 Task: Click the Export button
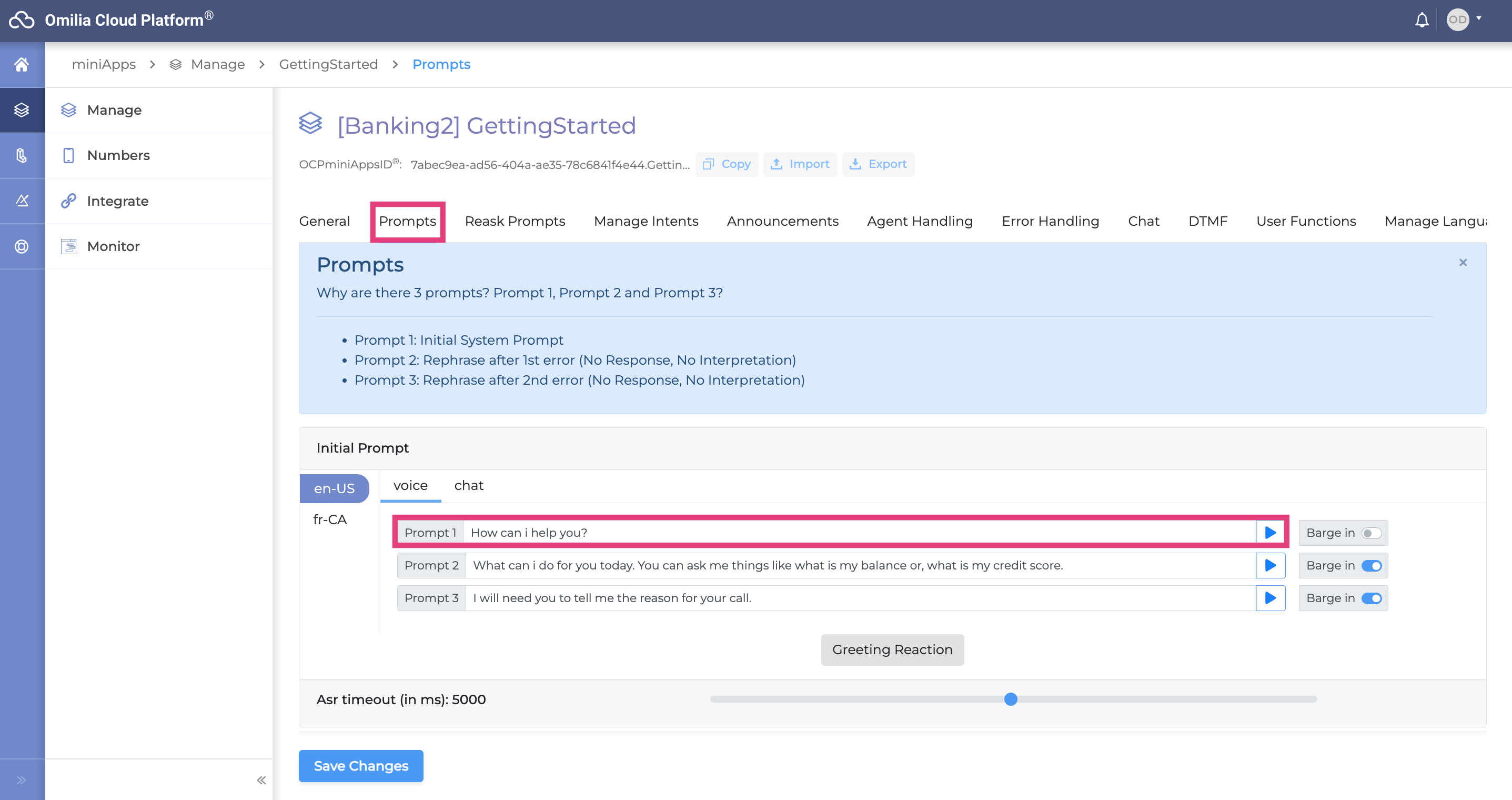[x=878, y=164]
